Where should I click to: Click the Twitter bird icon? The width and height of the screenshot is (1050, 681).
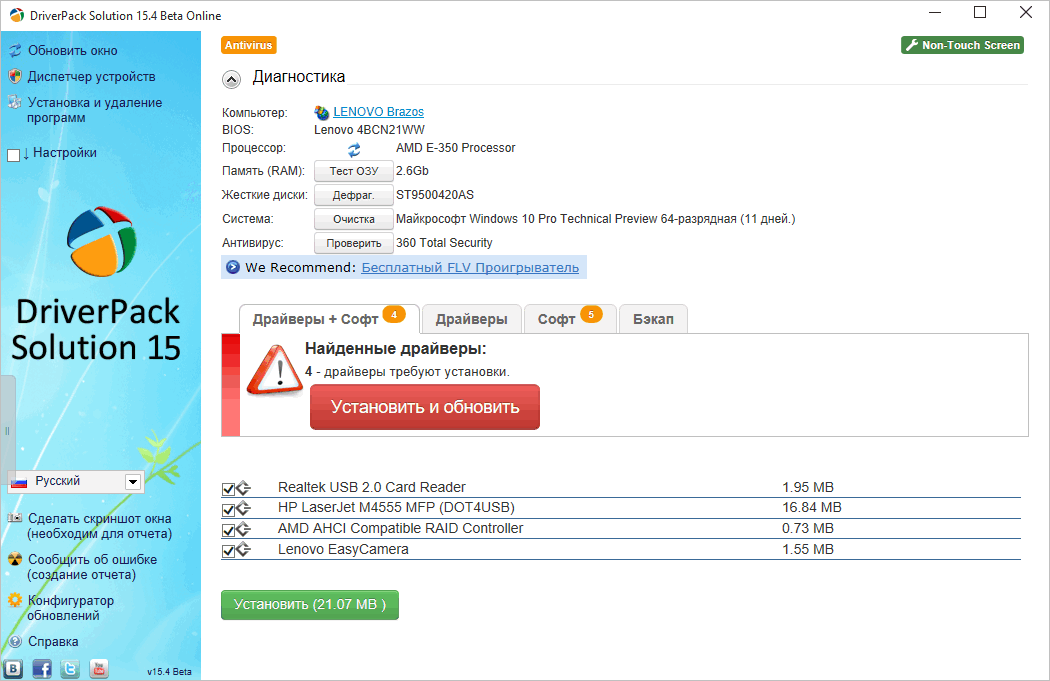(x=70, y=668)
